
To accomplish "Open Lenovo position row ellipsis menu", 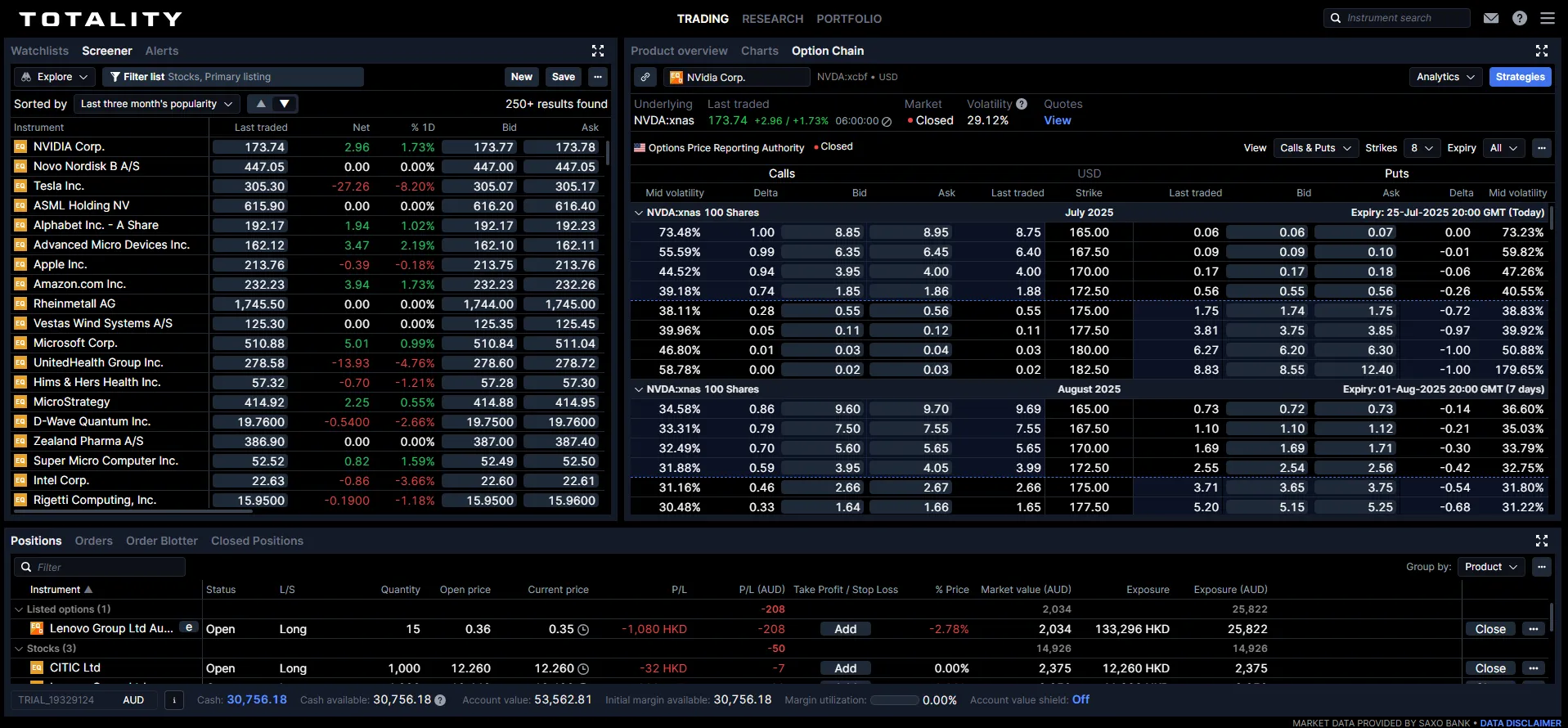I will [1534, 629].
